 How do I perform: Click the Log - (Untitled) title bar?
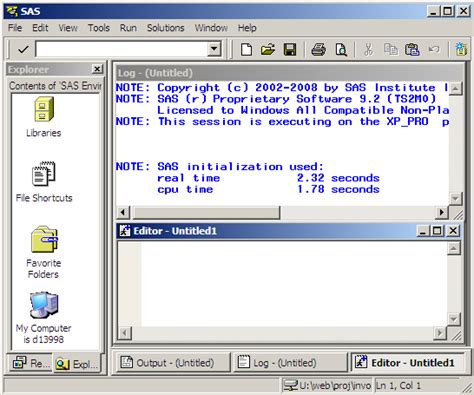289,73
